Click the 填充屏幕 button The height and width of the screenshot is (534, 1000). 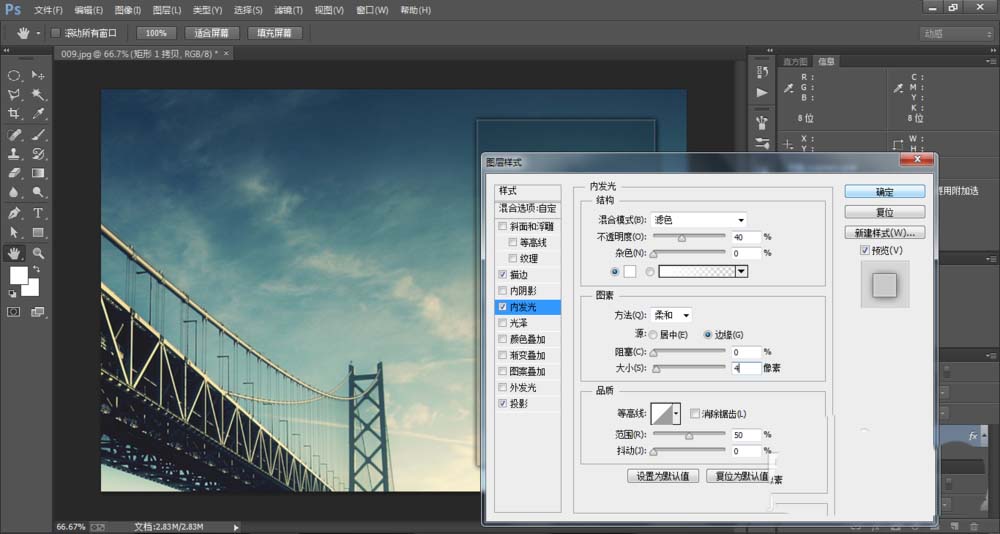[x=275, y=33]
